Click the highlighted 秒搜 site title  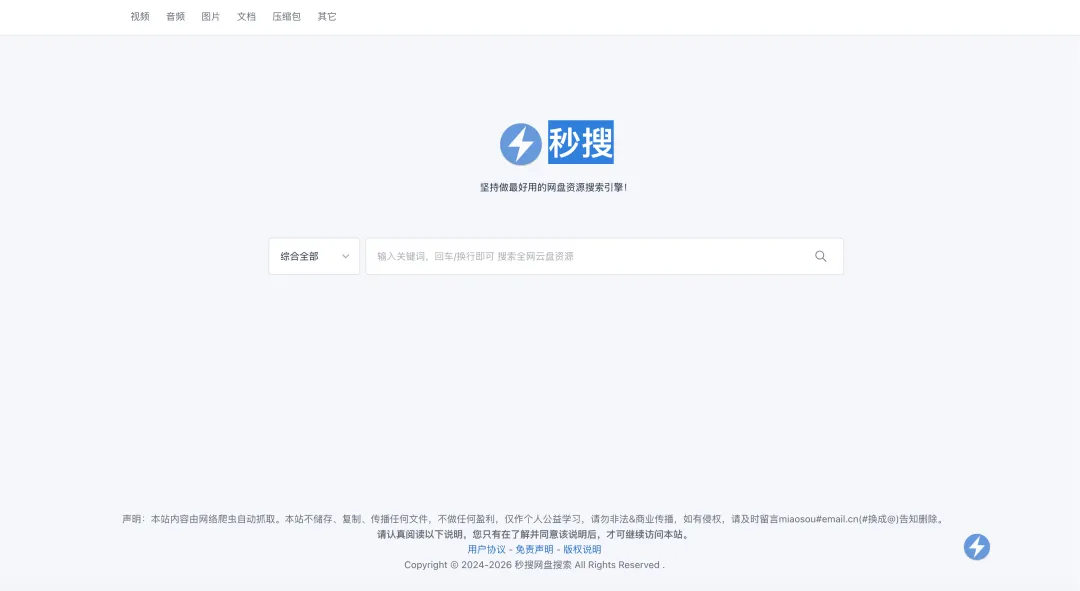(x=581, y=143)
